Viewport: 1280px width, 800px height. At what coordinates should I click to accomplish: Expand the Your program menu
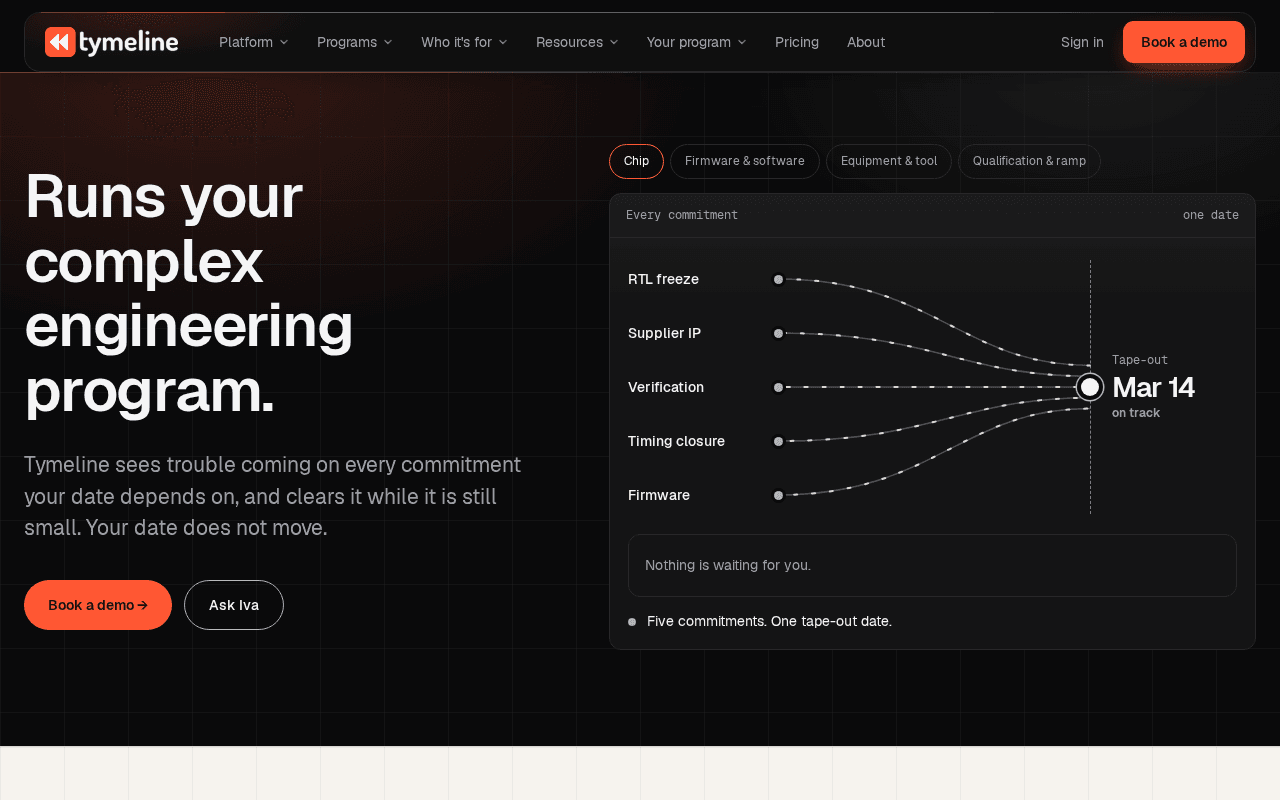tap(696, 42)
